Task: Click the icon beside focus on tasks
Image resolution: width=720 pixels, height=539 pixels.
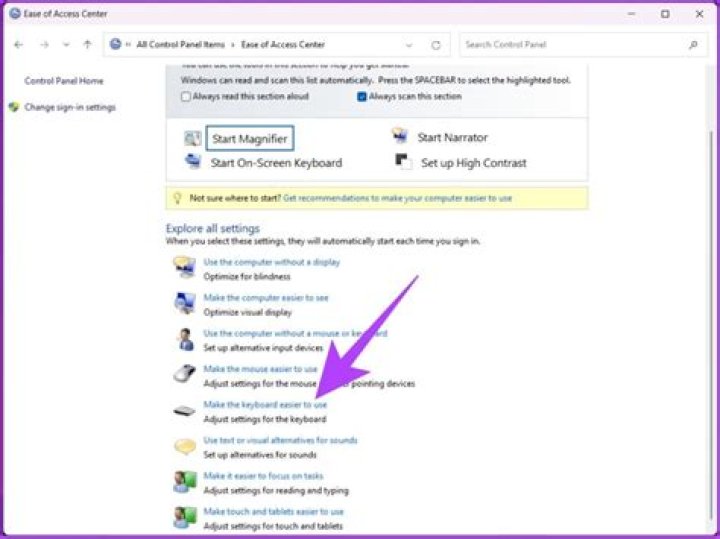Action: click(x=185, y=482)
